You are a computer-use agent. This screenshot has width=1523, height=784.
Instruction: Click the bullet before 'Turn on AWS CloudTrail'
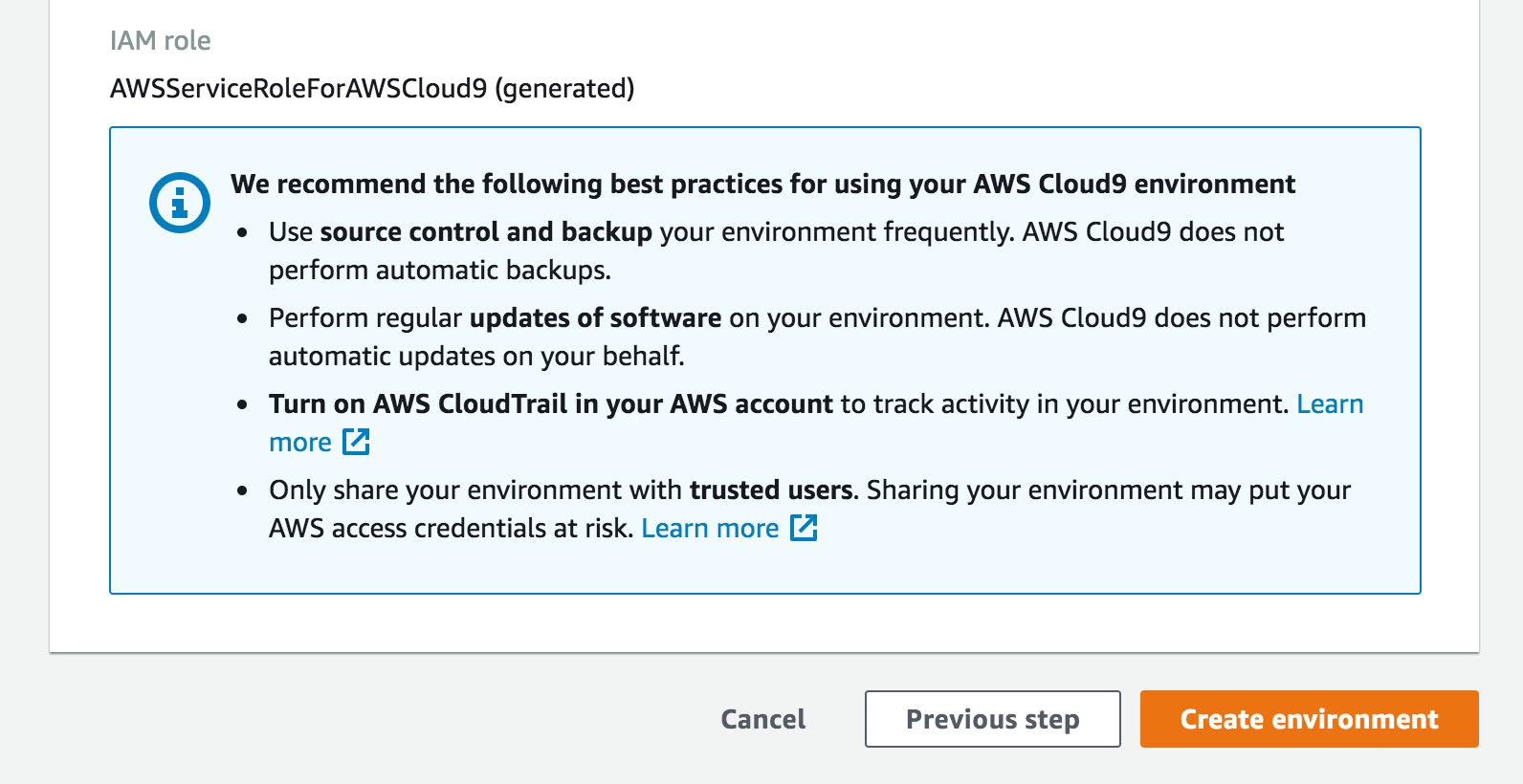243,404
